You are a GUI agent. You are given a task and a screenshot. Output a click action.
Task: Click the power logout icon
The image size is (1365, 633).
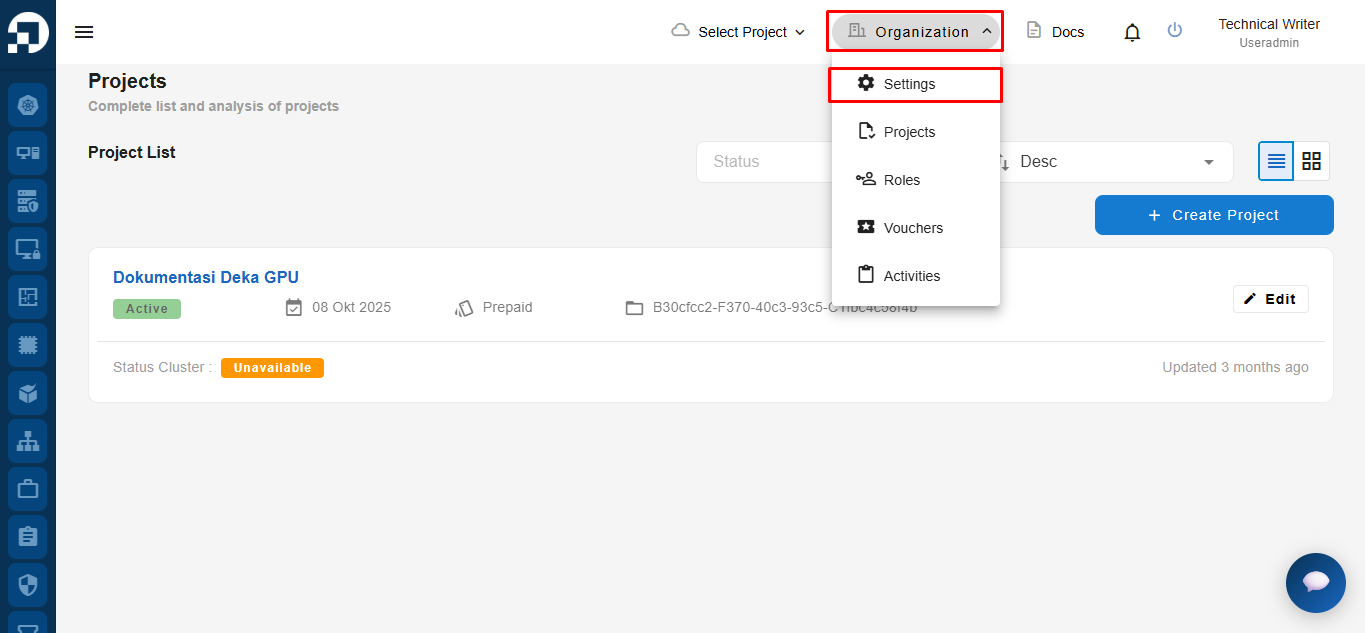click(x=1175, y=31)
